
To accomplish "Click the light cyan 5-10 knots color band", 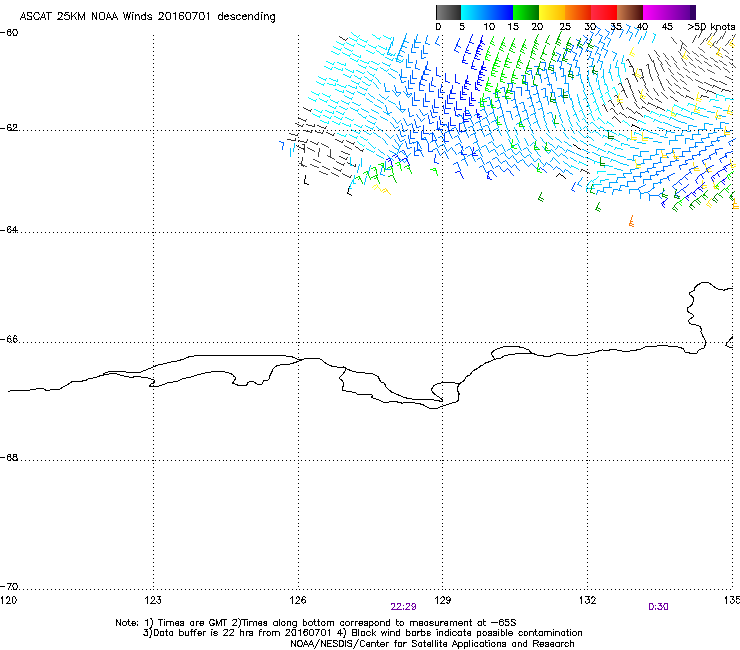I will click(474, 12).
